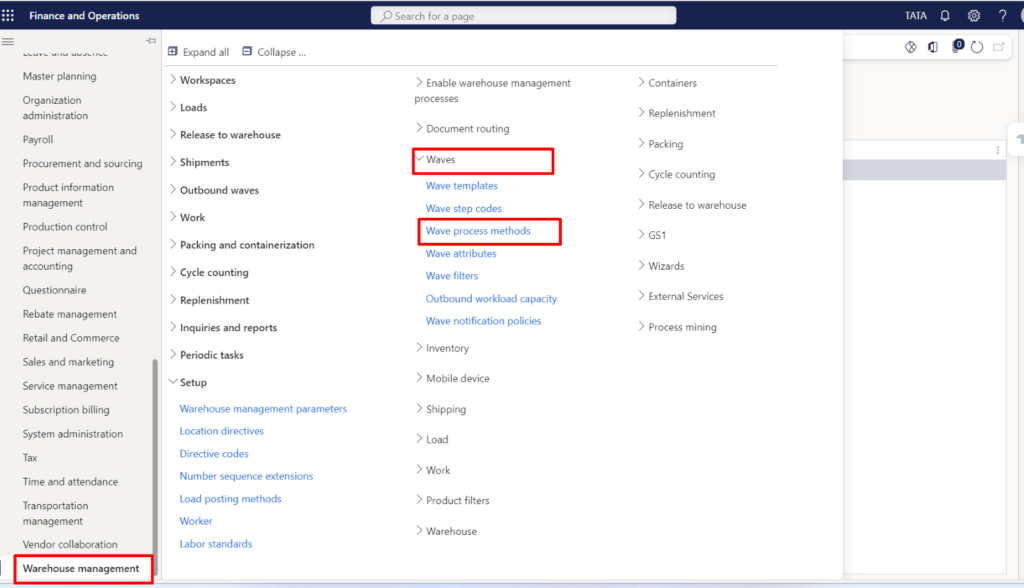Open Wave templates link
Screen dimensions: 1024x588
462,186
